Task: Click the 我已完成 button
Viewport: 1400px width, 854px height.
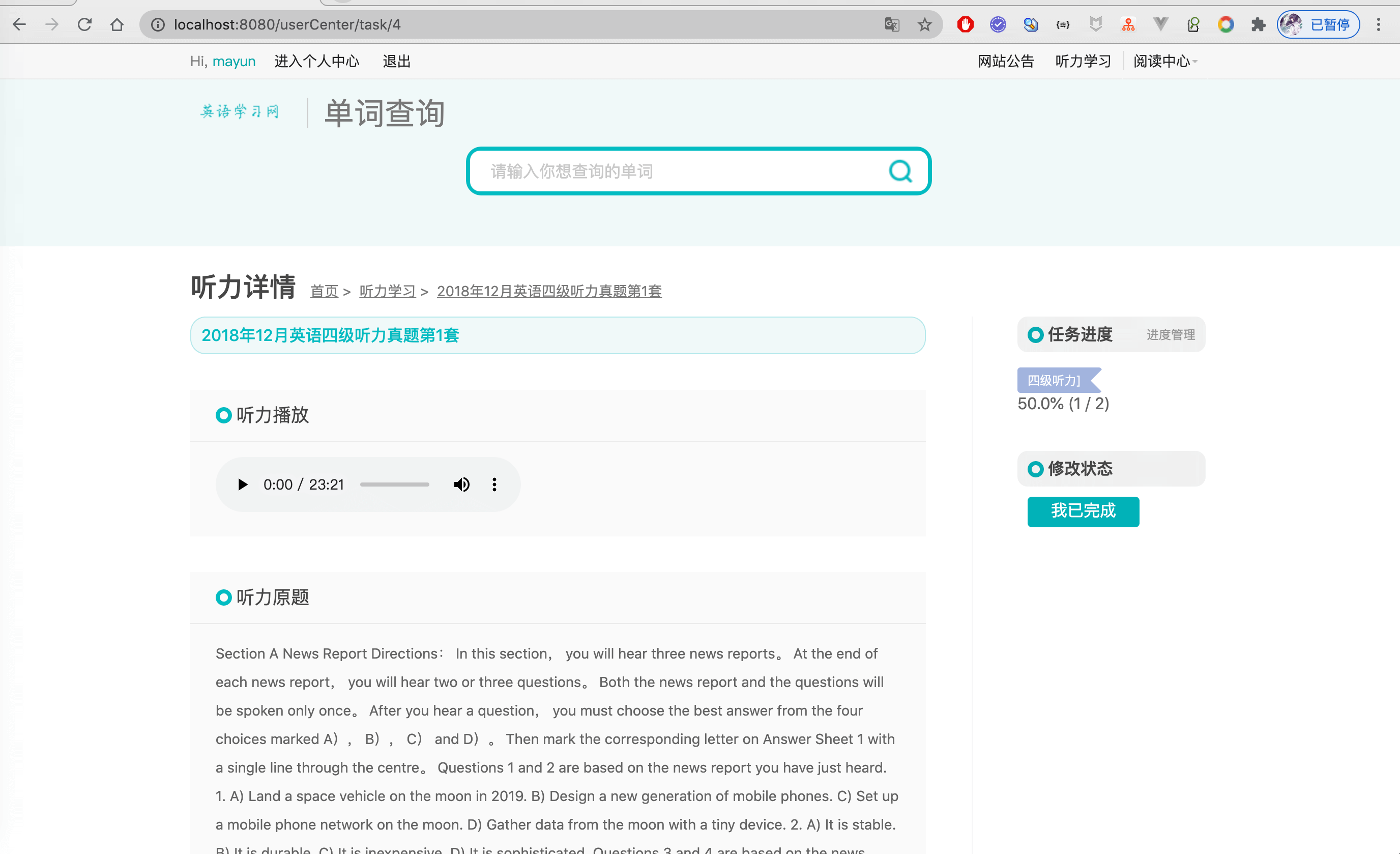Action: coord(1083,511)
